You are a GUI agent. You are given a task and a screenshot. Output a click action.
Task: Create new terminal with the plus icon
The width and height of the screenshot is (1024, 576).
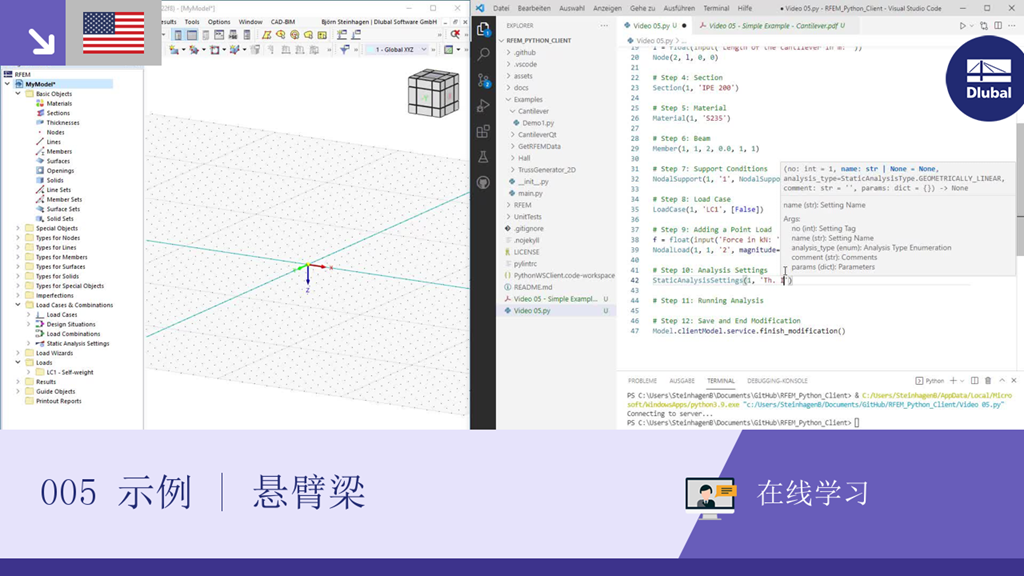tap(953, 381)
